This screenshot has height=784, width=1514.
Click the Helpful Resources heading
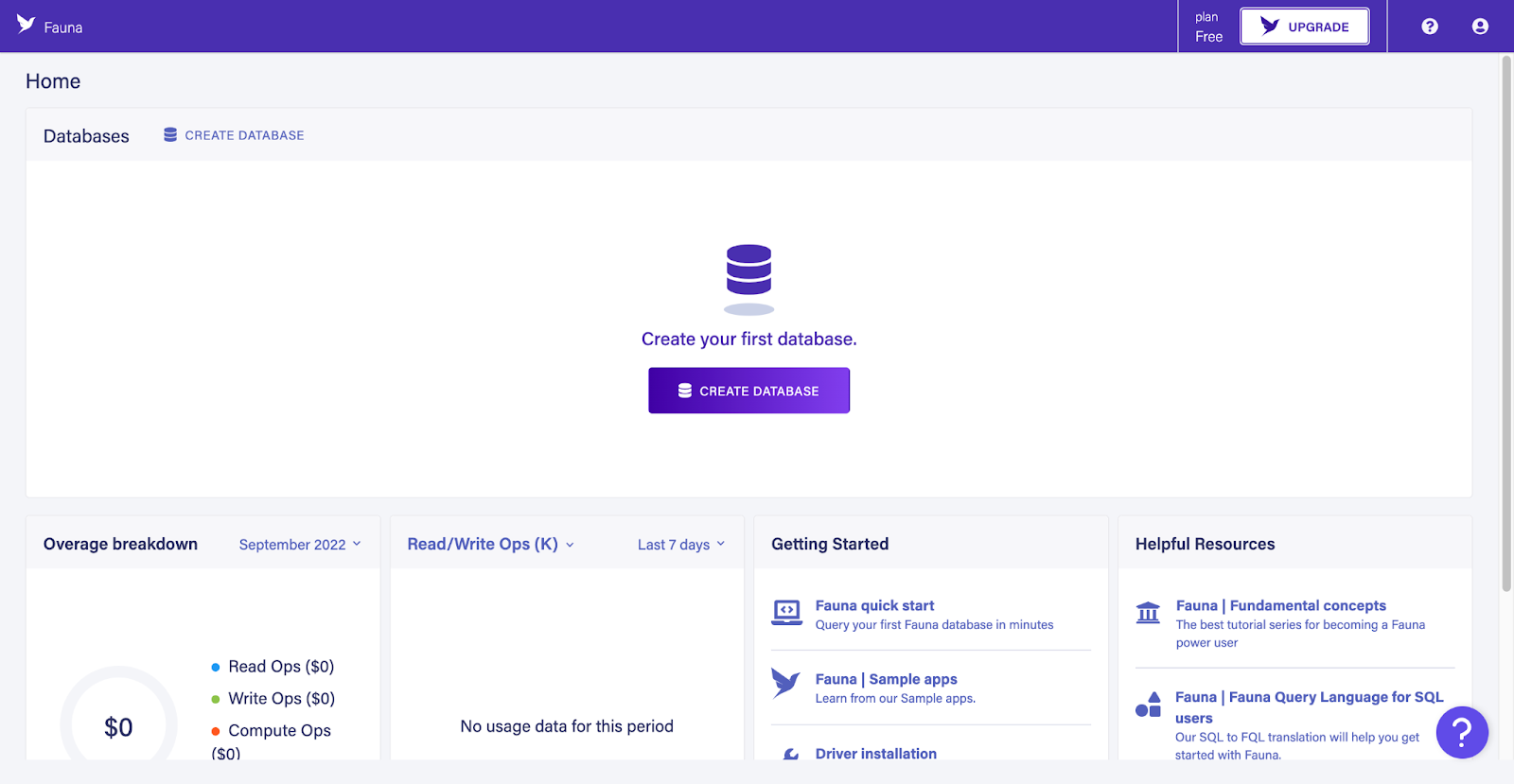click(1205, 544)
